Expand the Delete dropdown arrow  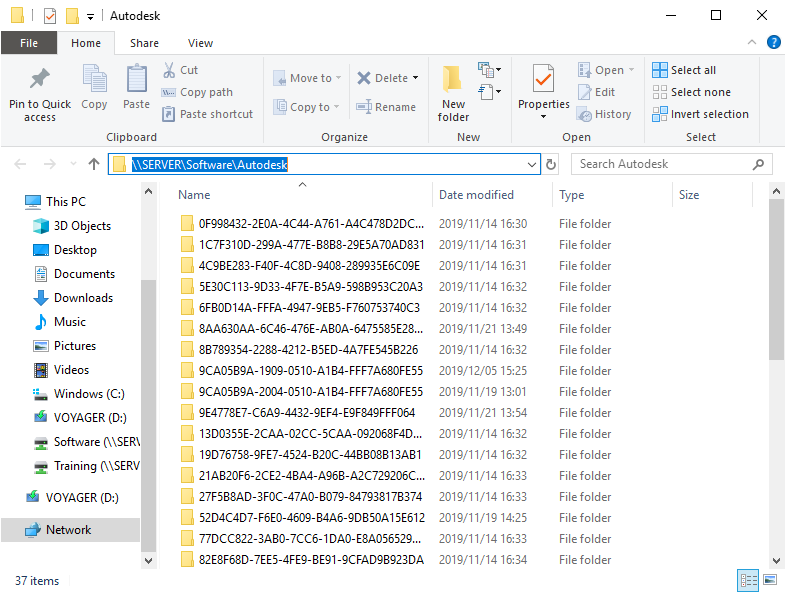click(416, 78)
